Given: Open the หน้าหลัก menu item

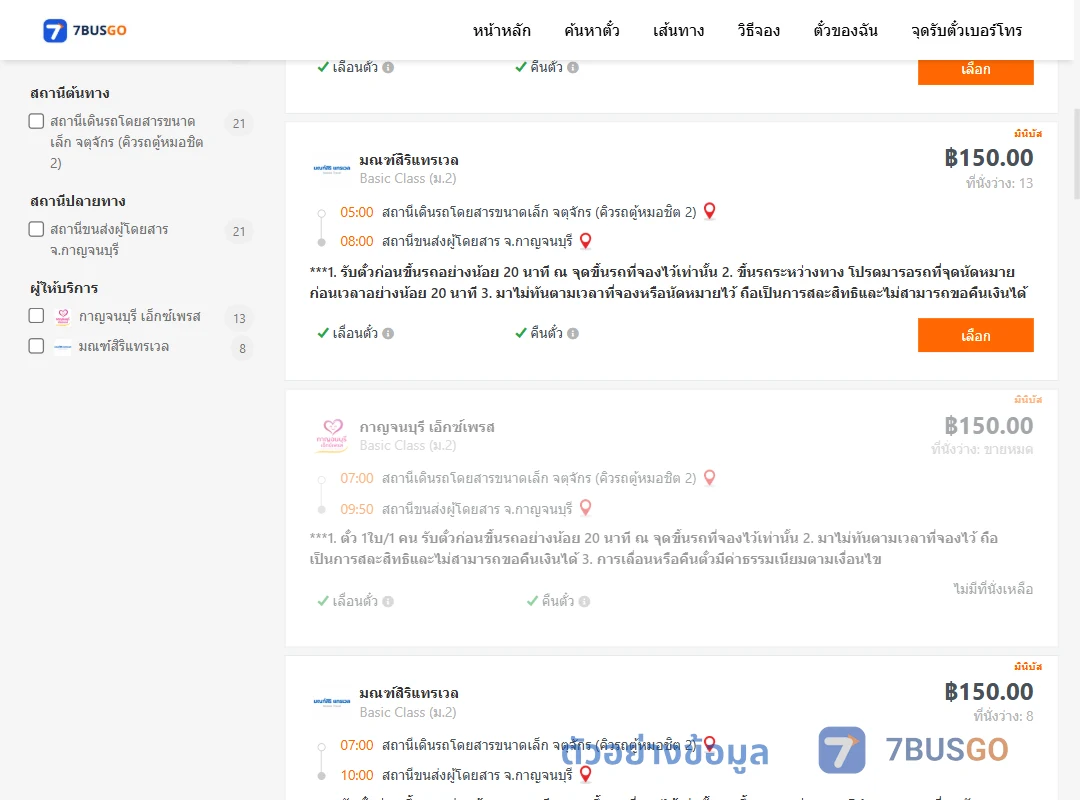Looking at the screenshot, I should (501, 30).
